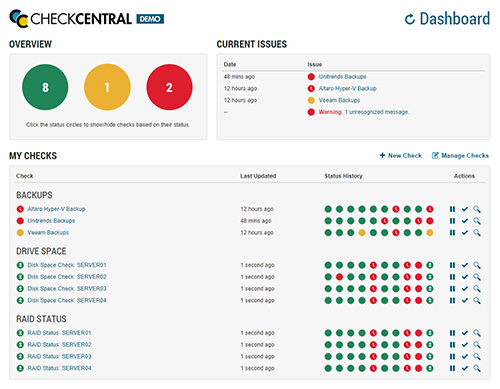Image resolution: width=500 pixels, height=389 pixels.
Task: Open RAID Status: SERVER04
Action: coord(59,368)
